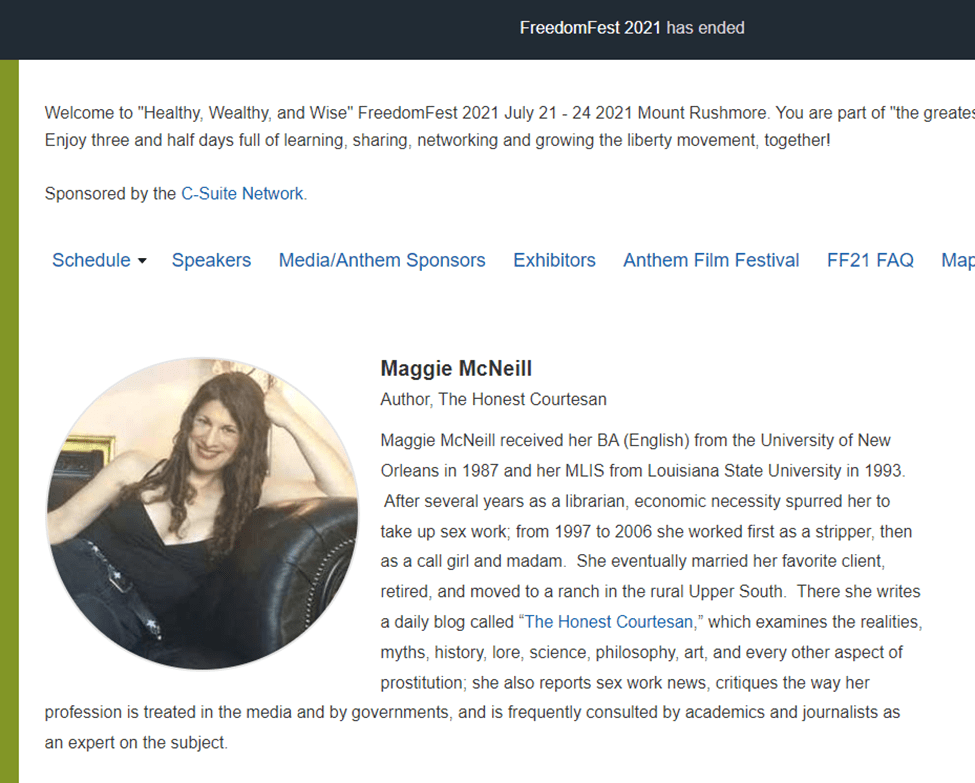Viewport: 975px width, 783px height.
Task: Click the 'has ended' banner text
Action: (x=705, y=28)
